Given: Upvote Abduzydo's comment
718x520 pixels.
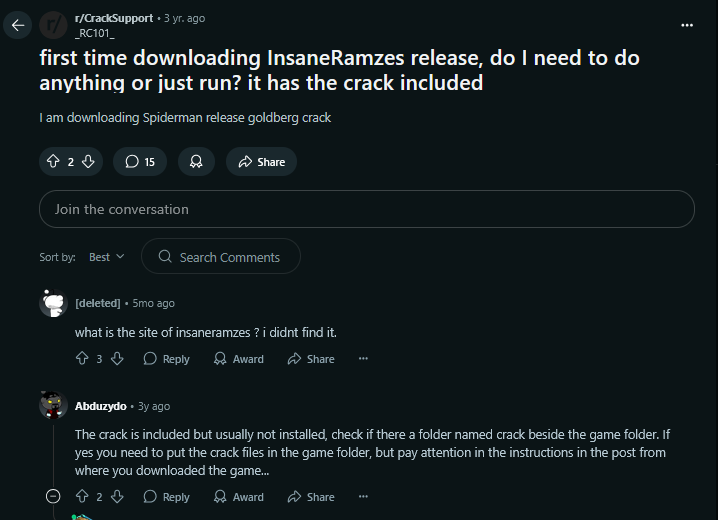Looking at the screenshot, I should [82, 496].
